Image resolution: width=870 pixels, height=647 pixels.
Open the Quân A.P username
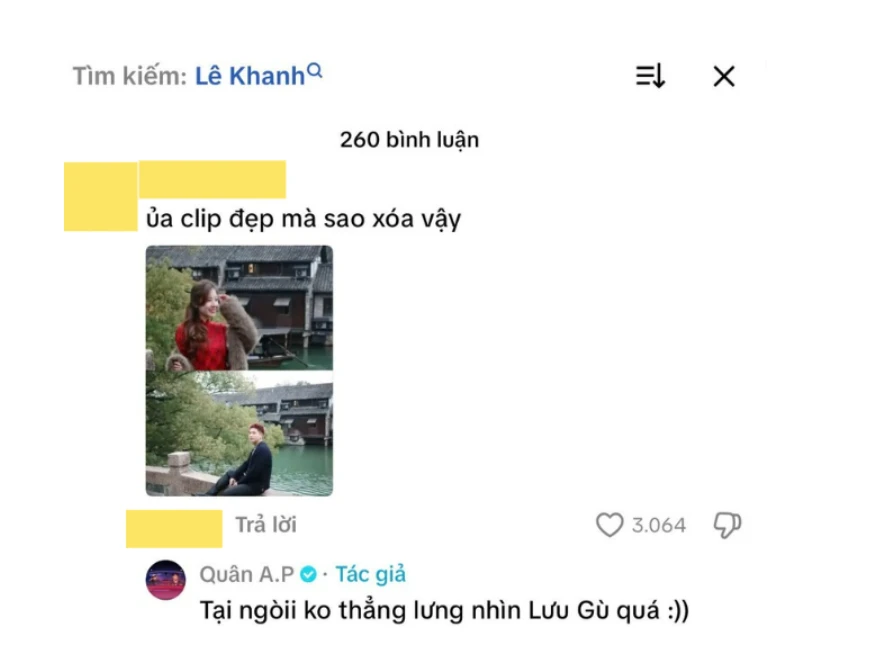247,574
